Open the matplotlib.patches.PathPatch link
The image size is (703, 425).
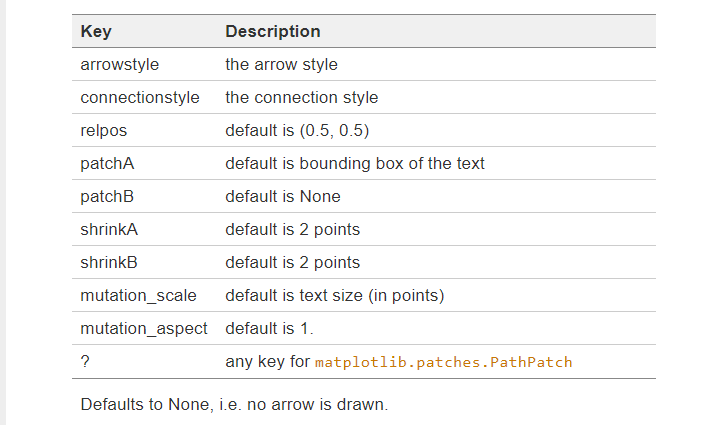coord(444,362)
